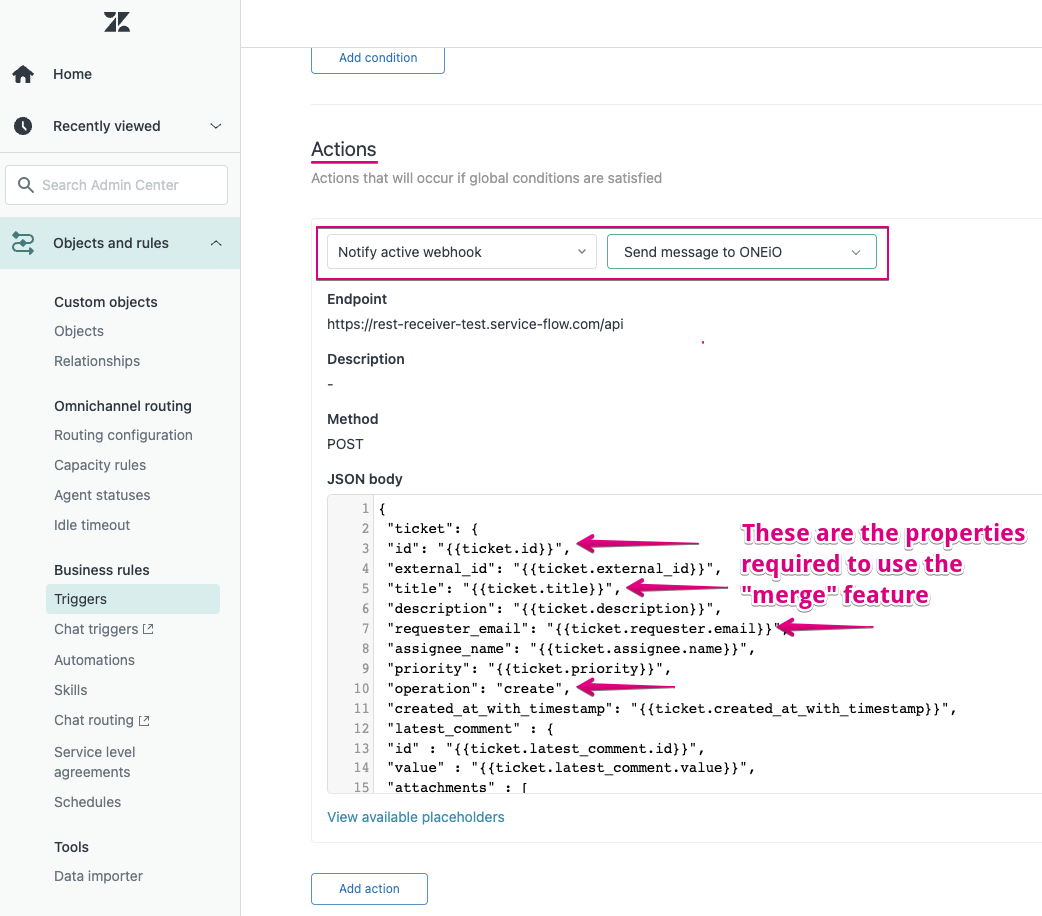Click the Recently viewed clock icon
The height and width of the screenshot is (916, 1042).
click(x=23, y=126)
